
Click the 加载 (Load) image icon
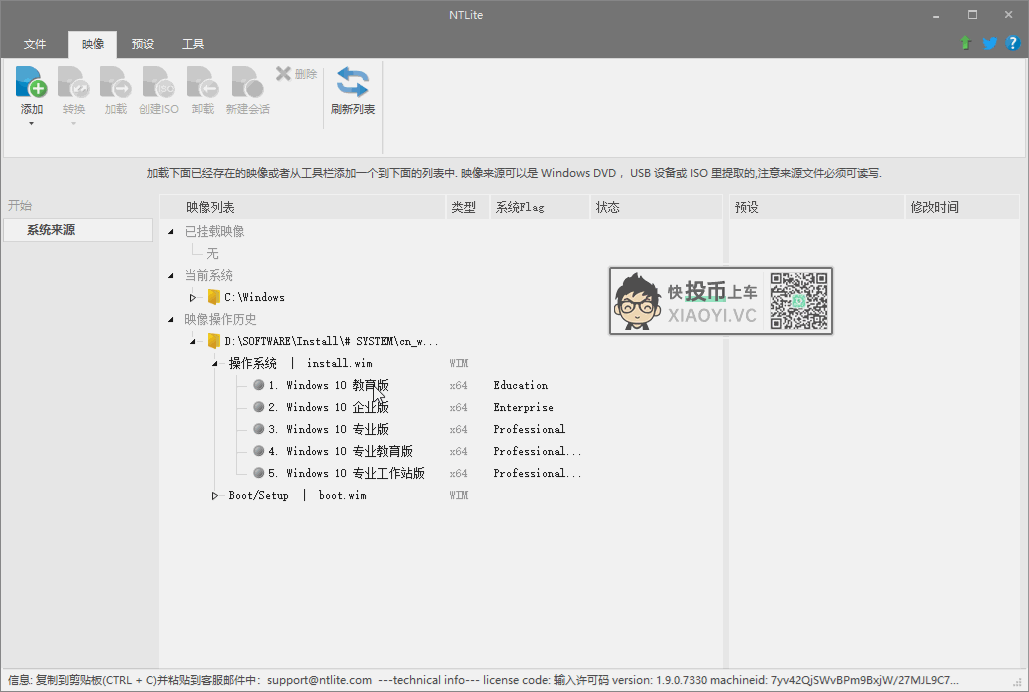coord(116,83)
